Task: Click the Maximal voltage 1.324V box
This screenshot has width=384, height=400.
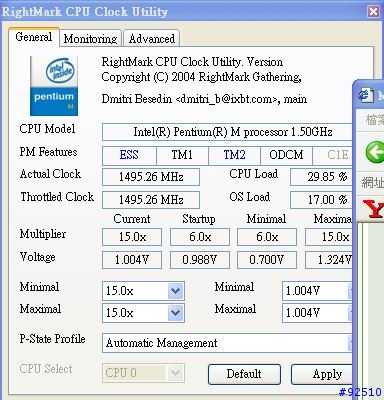Action: [329, 260]
